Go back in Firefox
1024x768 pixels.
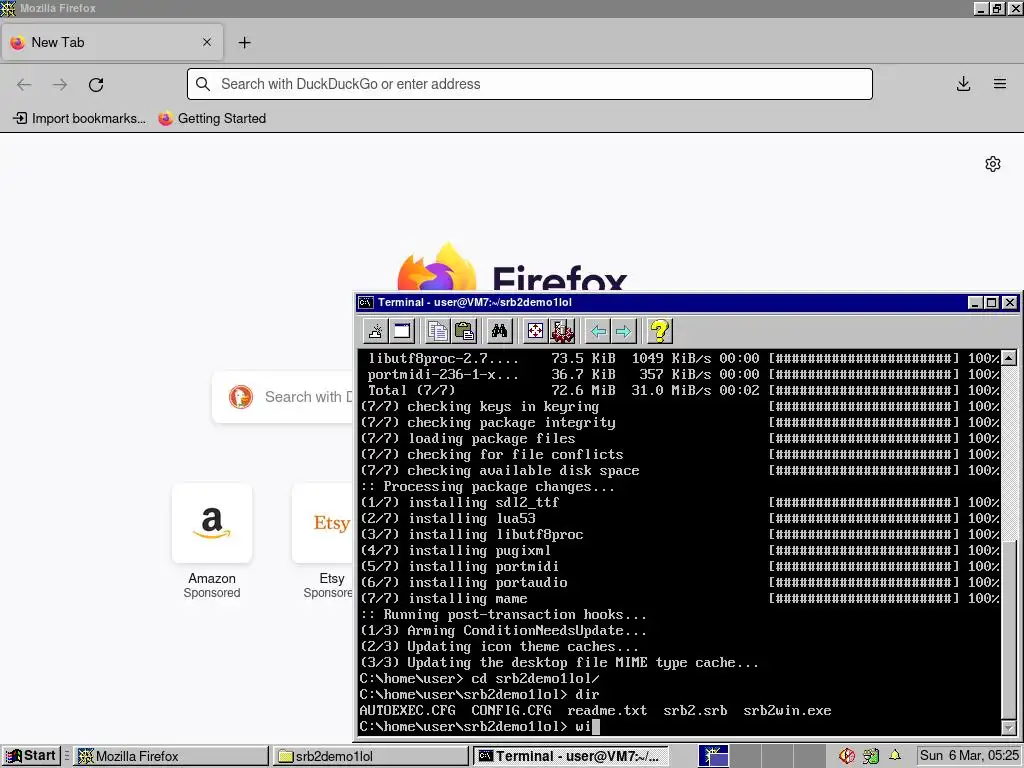(x=24, y=84)
